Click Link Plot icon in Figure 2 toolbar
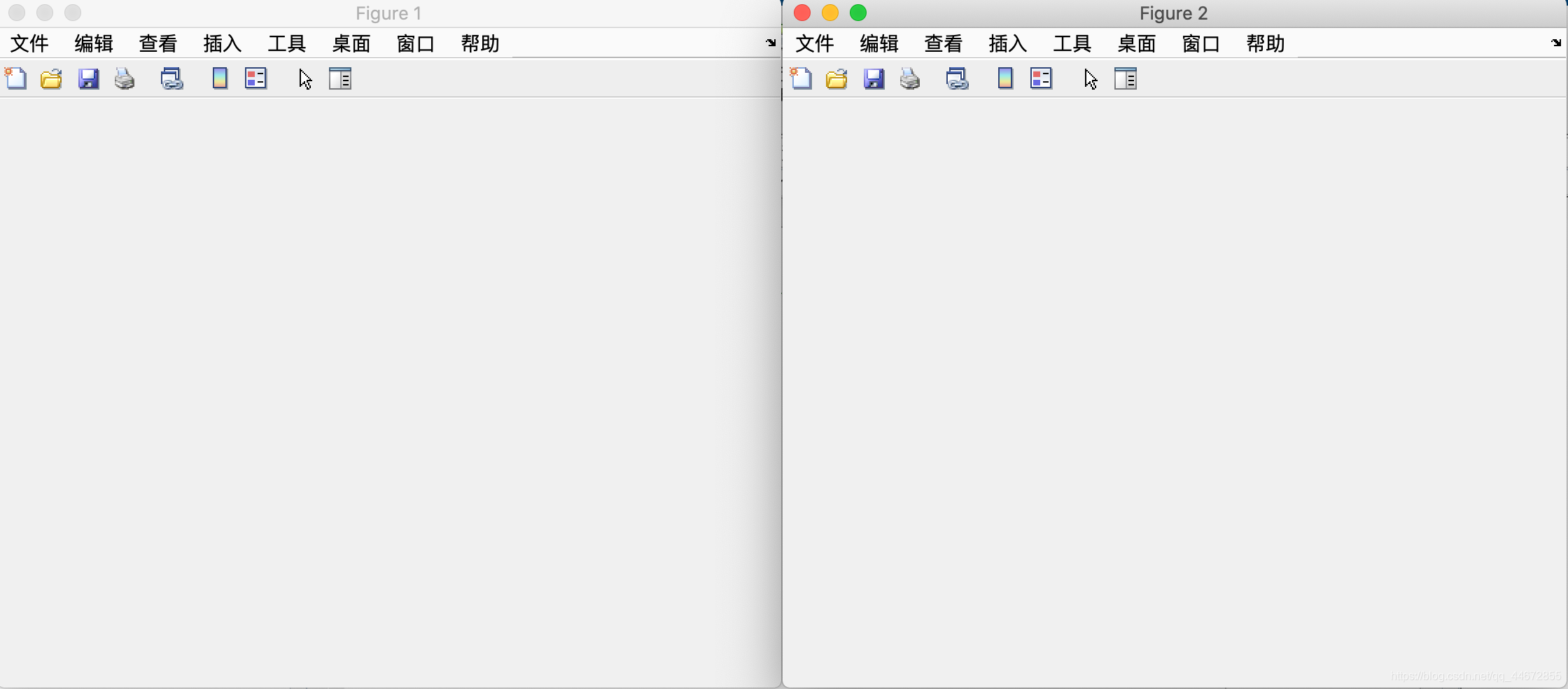Viewport: 1568px width, 689px height. (957, 78)
